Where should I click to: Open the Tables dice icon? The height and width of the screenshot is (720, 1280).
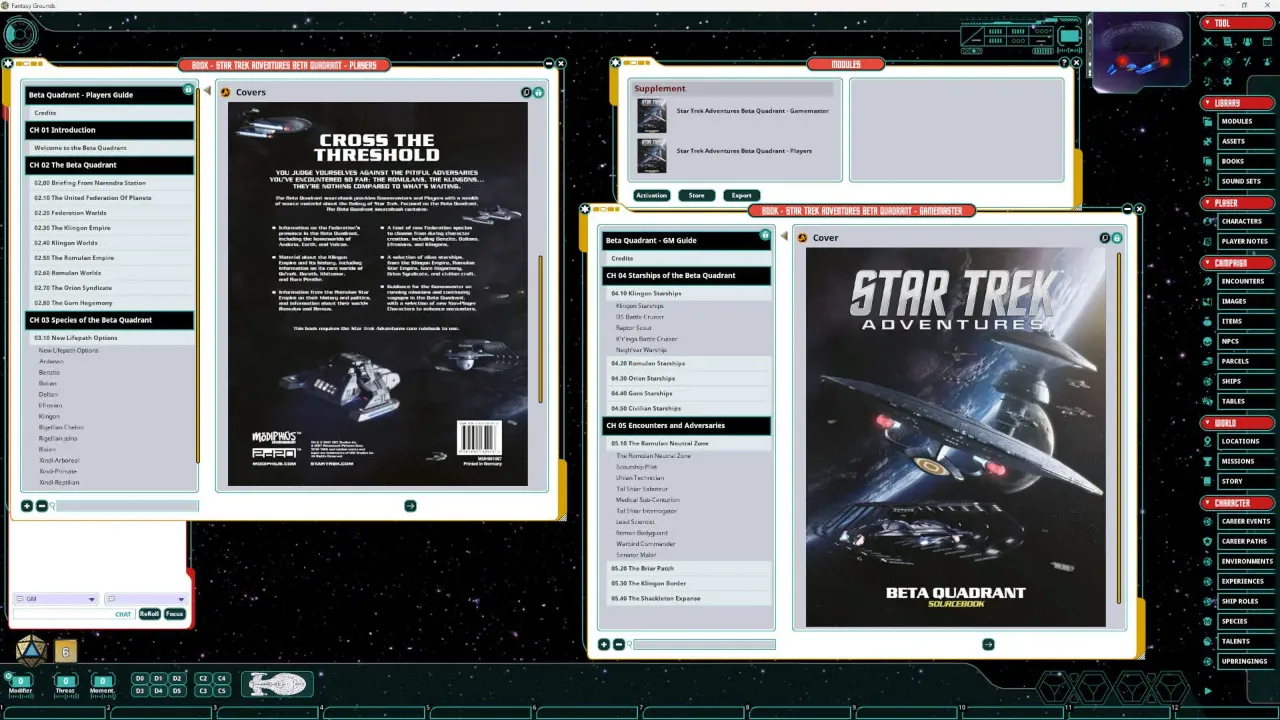(1208, 401)
